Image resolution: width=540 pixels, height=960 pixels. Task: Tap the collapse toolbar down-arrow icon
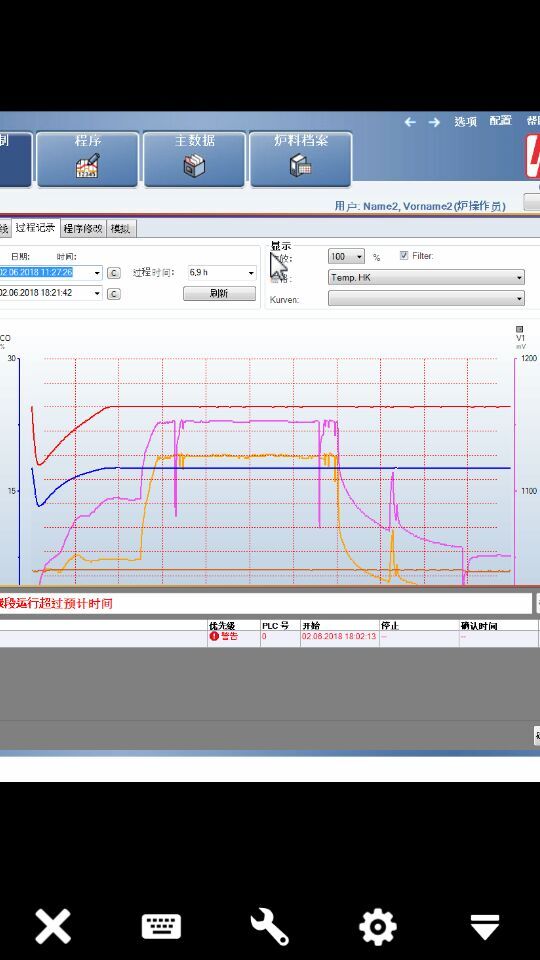click(x=485, y=927)
